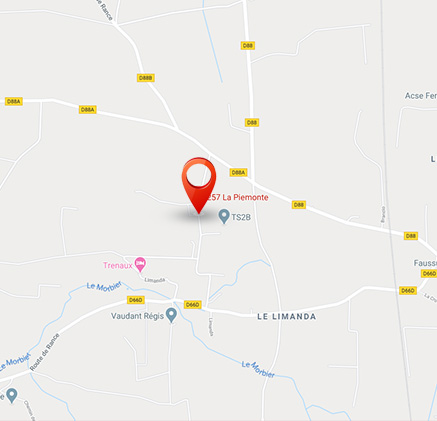This screenshot has width=437, height=421.
Task: Click the topmost D88 road shield
Action: pyautogui.click(x=248, y=46)
